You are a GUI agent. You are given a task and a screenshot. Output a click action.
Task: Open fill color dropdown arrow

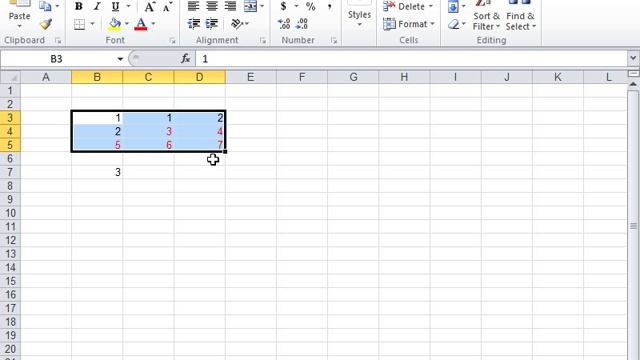[127, 24]
